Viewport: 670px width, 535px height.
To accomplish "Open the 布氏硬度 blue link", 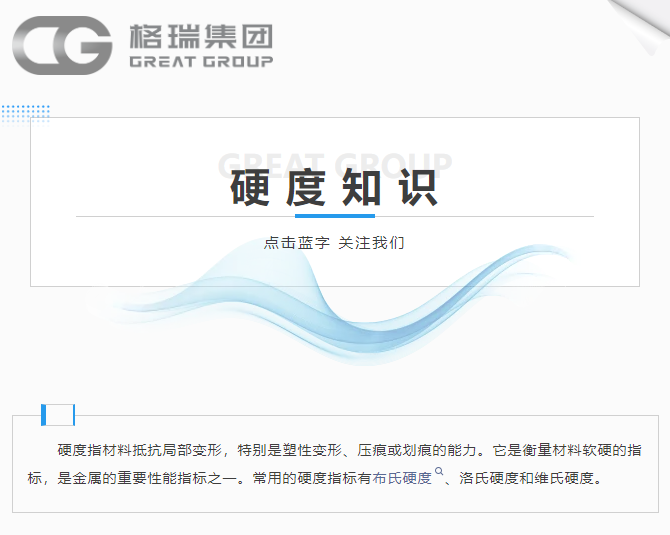I will [x=402, y=478].
